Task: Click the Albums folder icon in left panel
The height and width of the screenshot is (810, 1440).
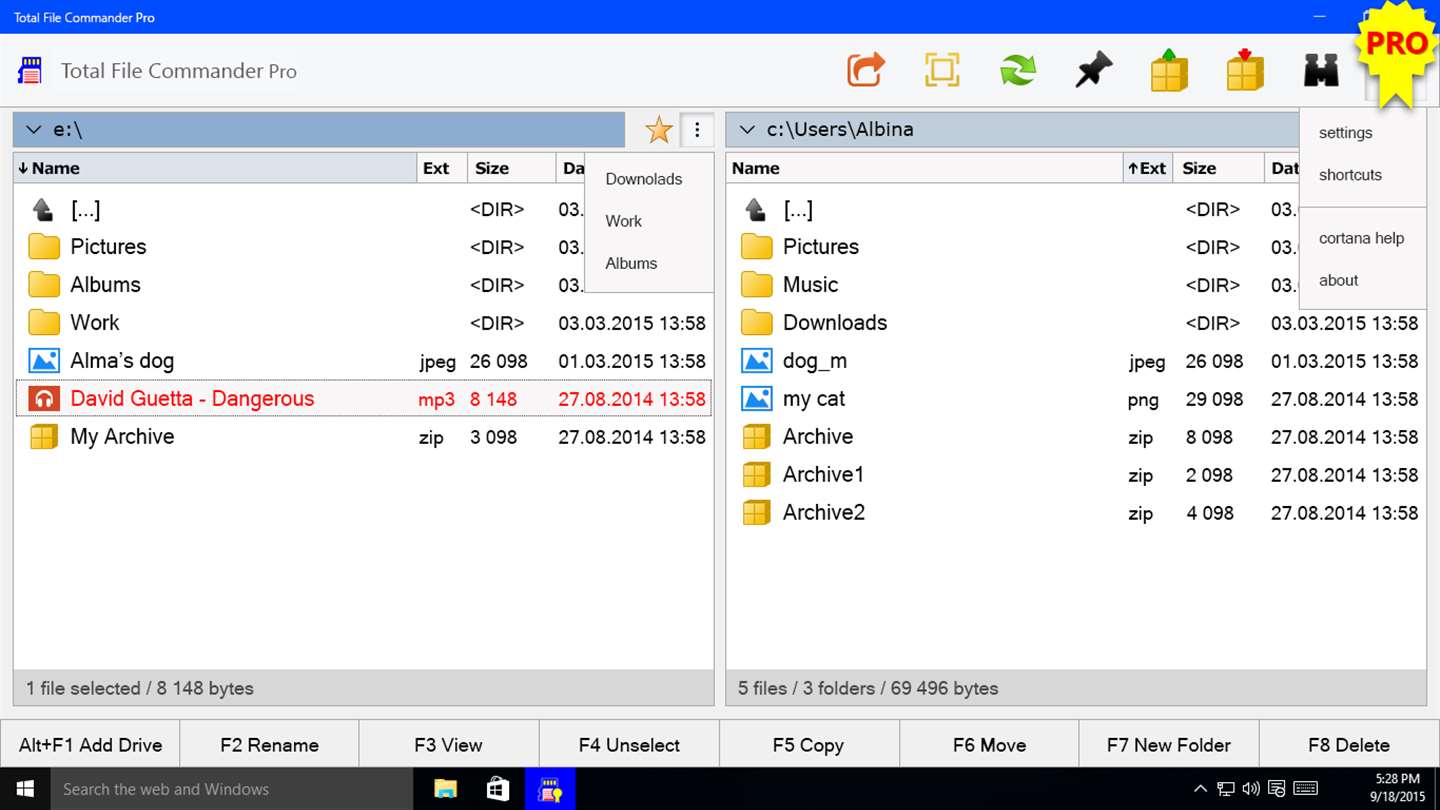Action: coord(44,285)
